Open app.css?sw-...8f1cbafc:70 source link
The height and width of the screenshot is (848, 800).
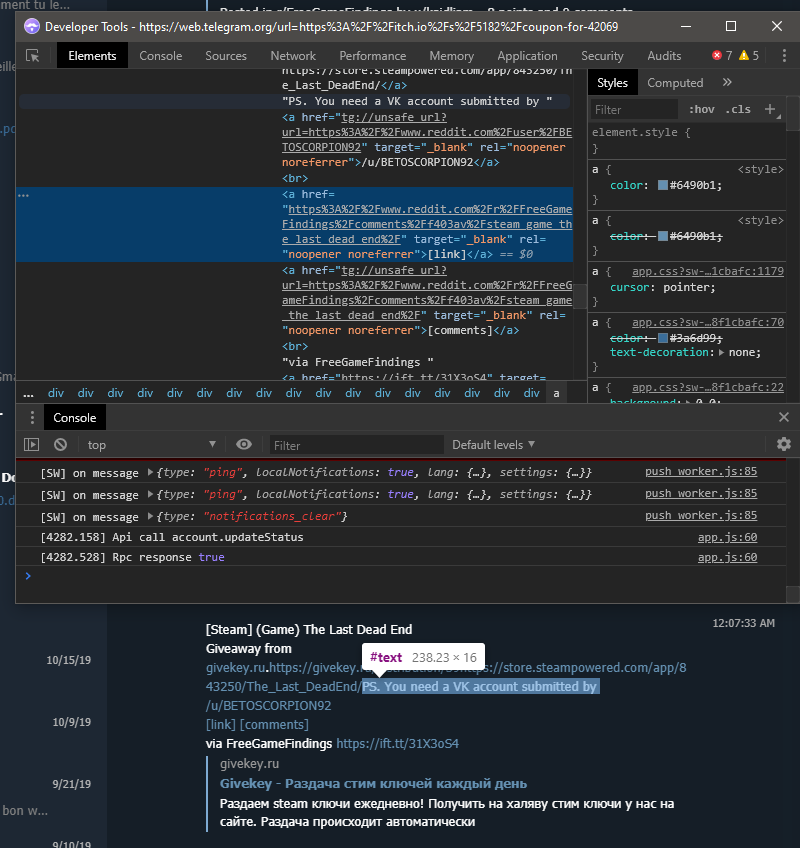coord(708,322)
